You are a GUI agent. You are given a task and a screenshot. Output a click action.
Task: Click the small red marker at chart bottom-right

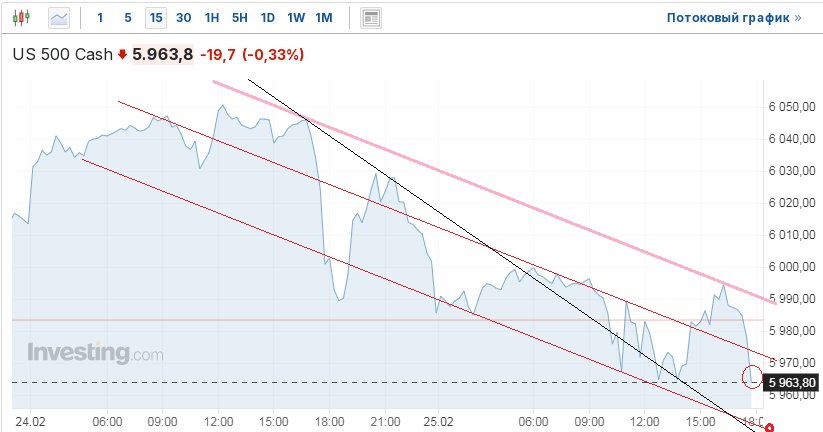coord(769,427)
